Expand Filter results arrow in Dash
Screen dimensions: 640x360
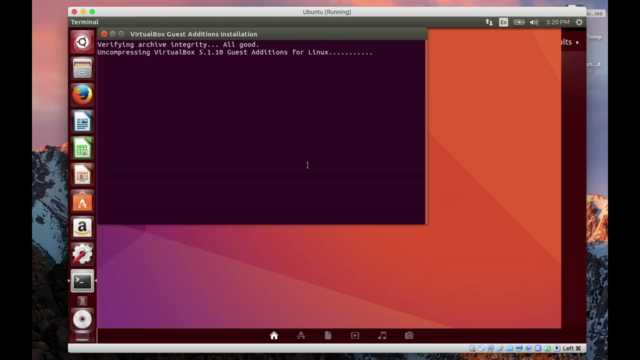click(x=577, y=42)
